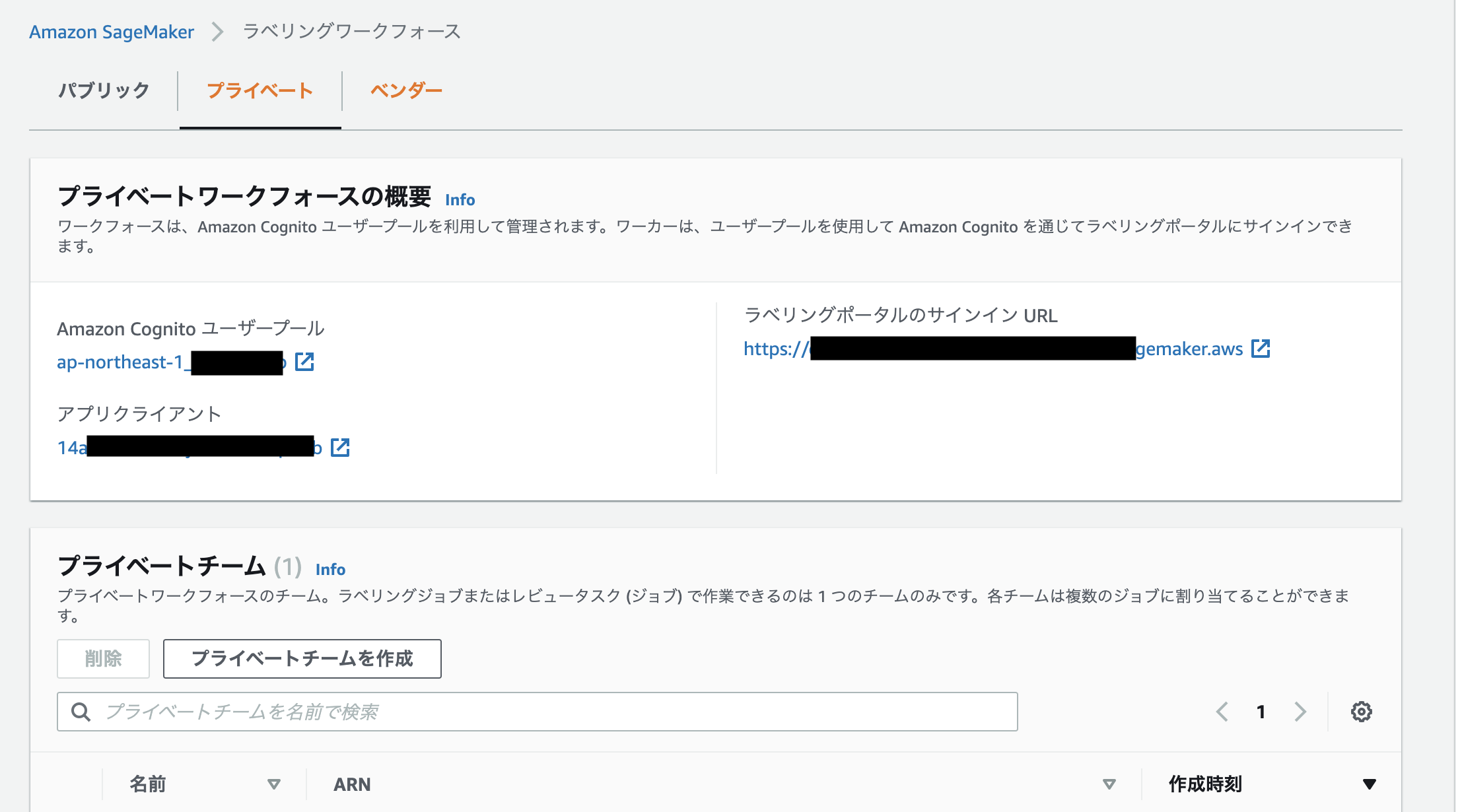Open table settings gear icon

pyautogui.click(x=1361, y=712)
